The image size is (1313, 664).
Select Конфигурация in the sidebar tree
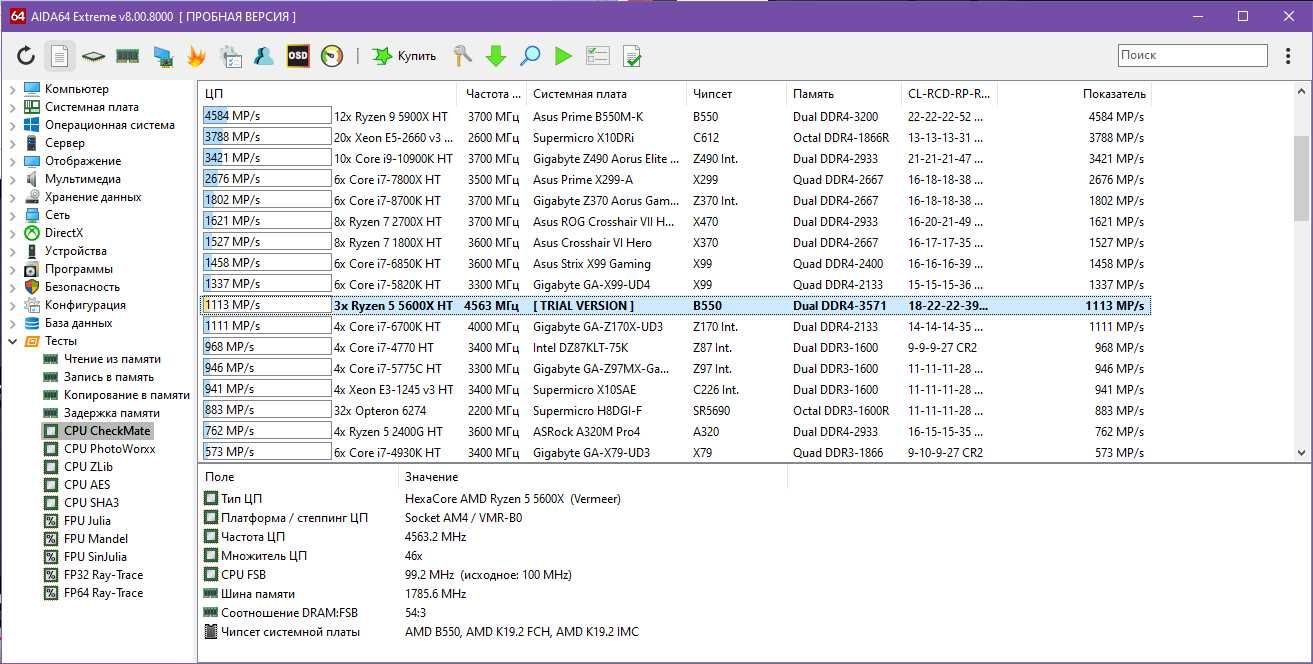(85, 305)
